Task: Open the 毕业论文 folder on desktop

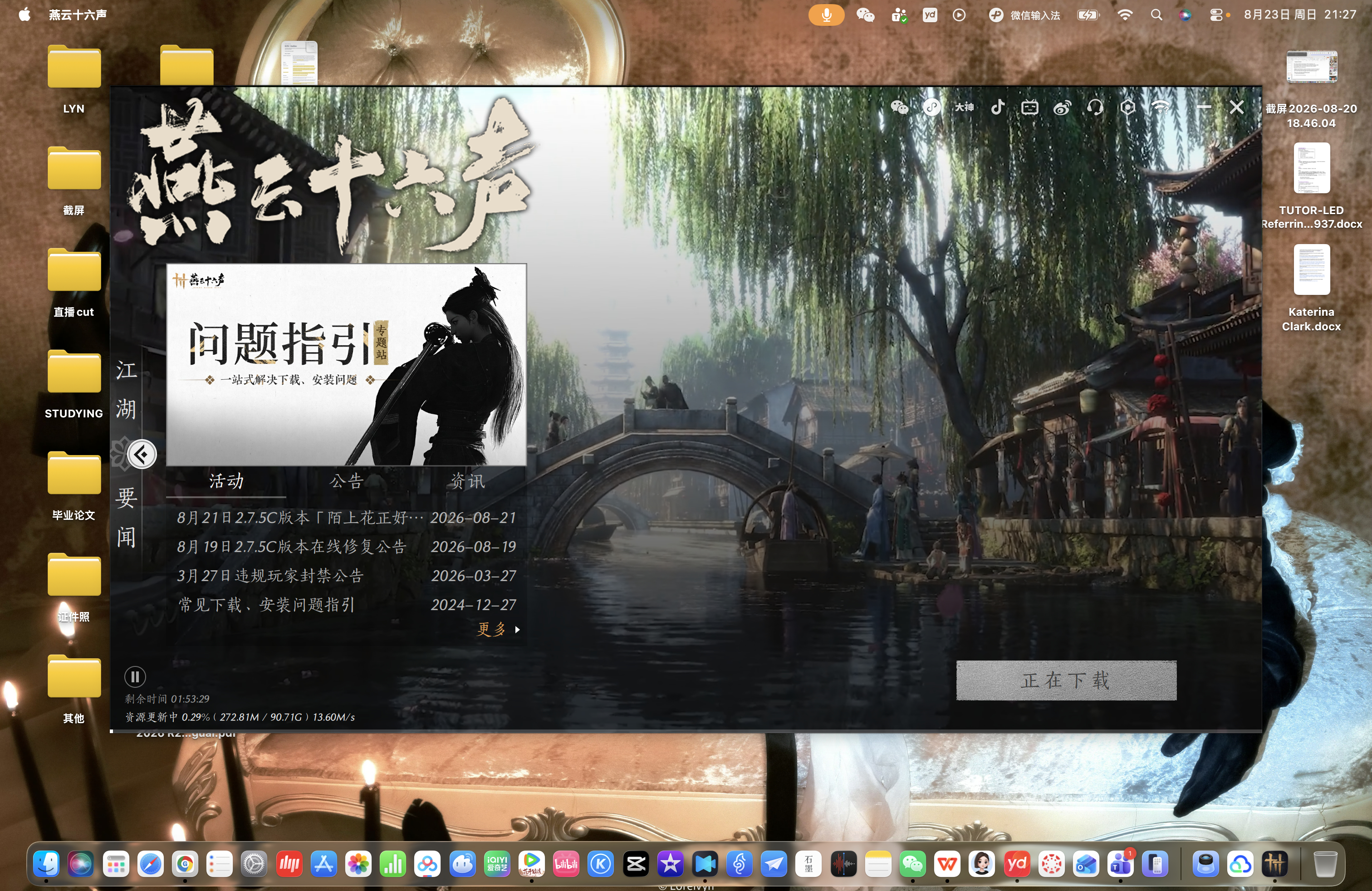Action: (74, 485)
